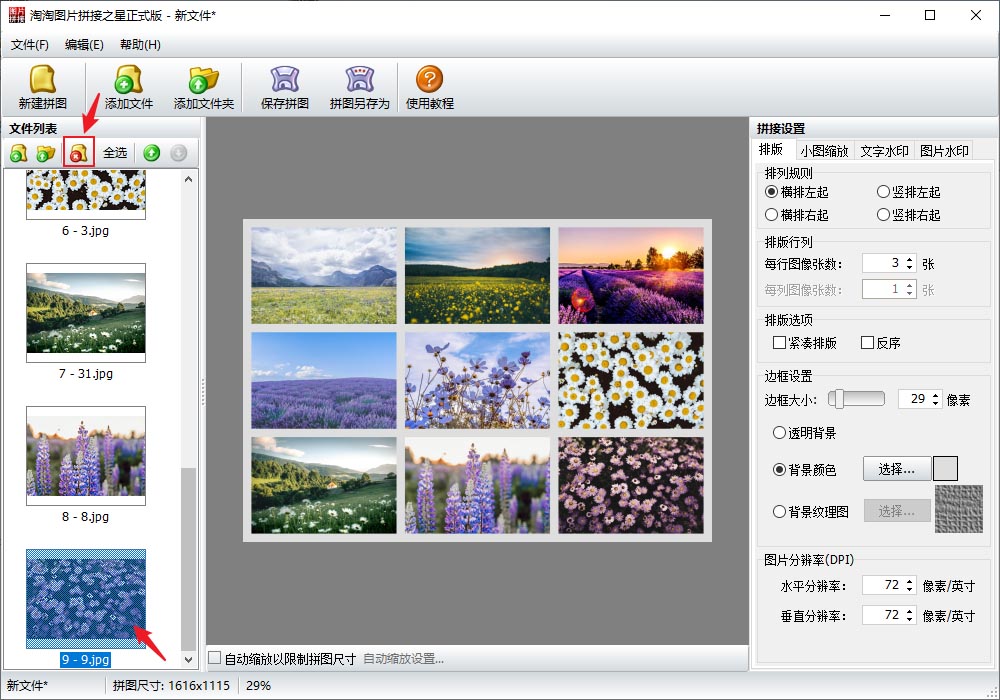This screenshot has width=1000, height=700.
Task: Click the 水平分辨率 value field
Action: coord(883,585)
